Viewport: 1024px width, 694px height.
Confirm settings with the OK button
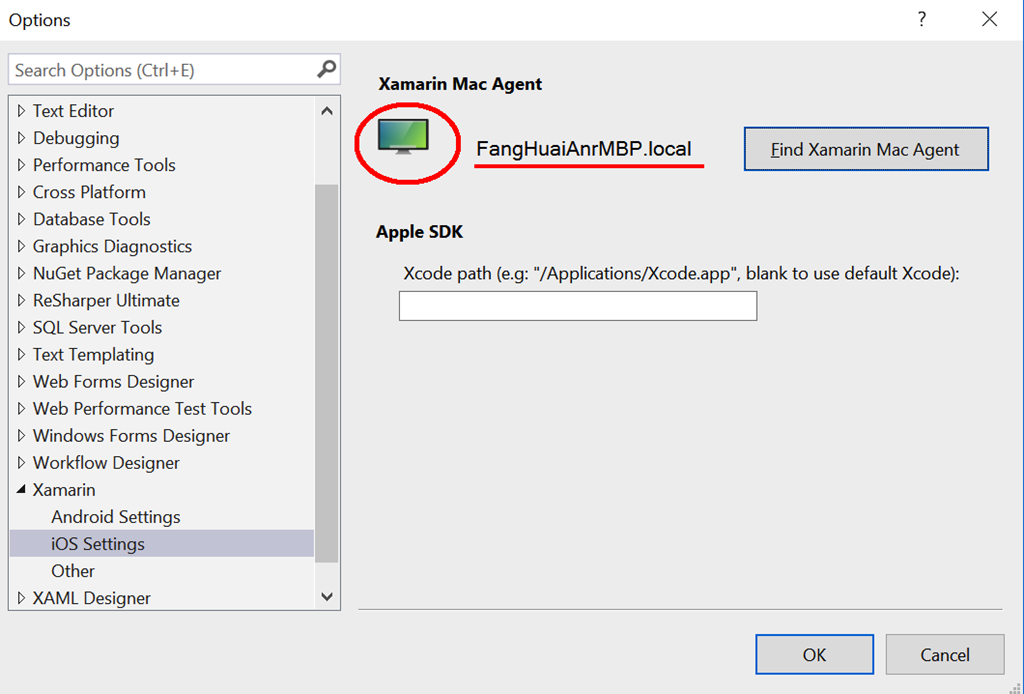tap(814, 654)
